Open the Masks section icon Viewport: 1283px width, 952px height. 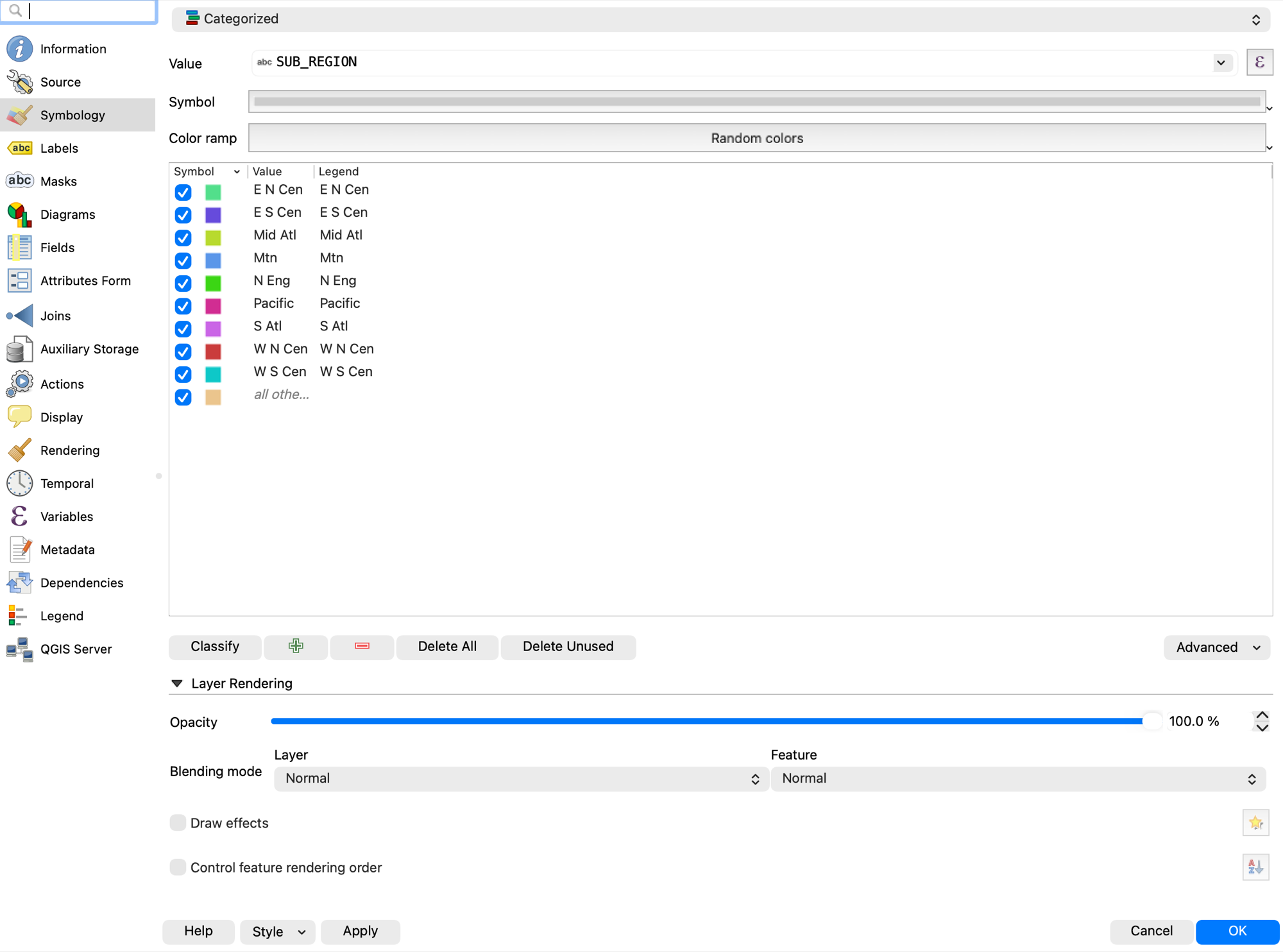[19, 181]
